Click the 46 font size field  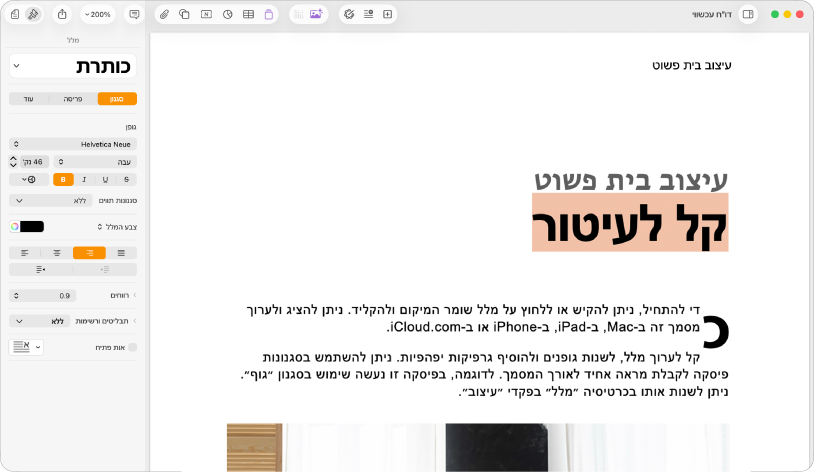click(34, 162)
